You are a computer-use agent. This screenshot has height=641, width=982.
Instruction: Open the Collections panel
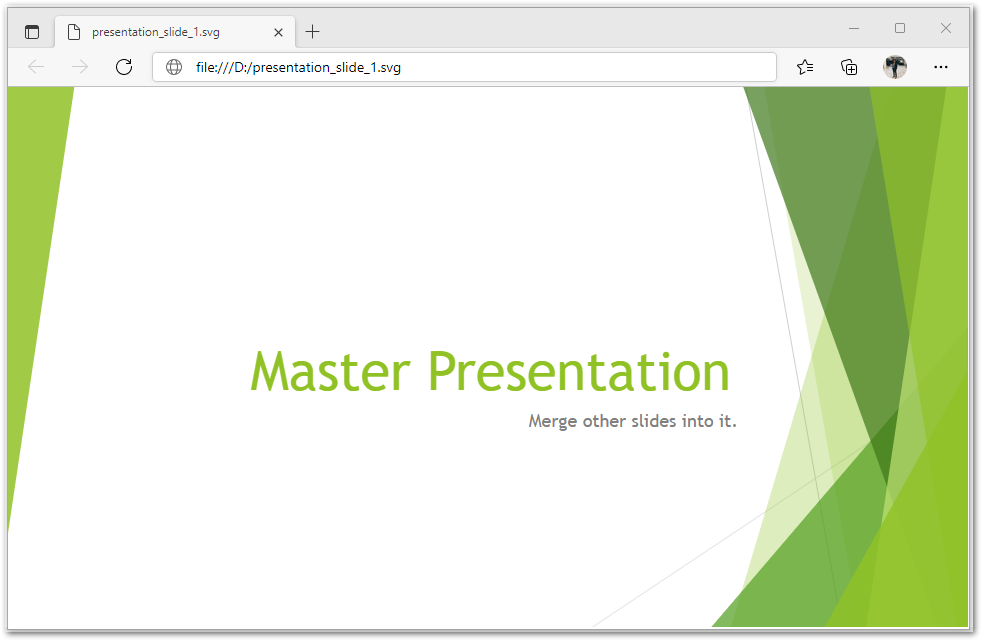tap(849, 67)
